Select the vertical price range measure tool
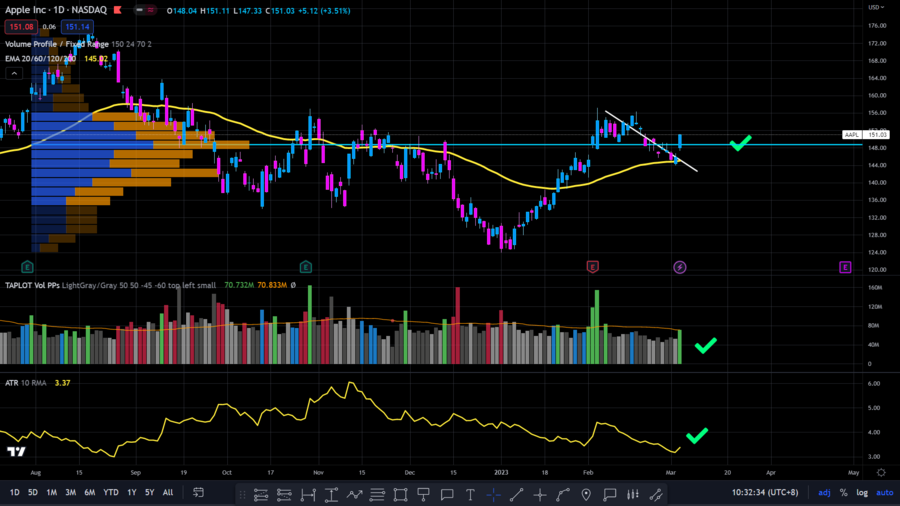Image resolution: width=900 pixels, height=506 pixels. (x=331, y=494)
